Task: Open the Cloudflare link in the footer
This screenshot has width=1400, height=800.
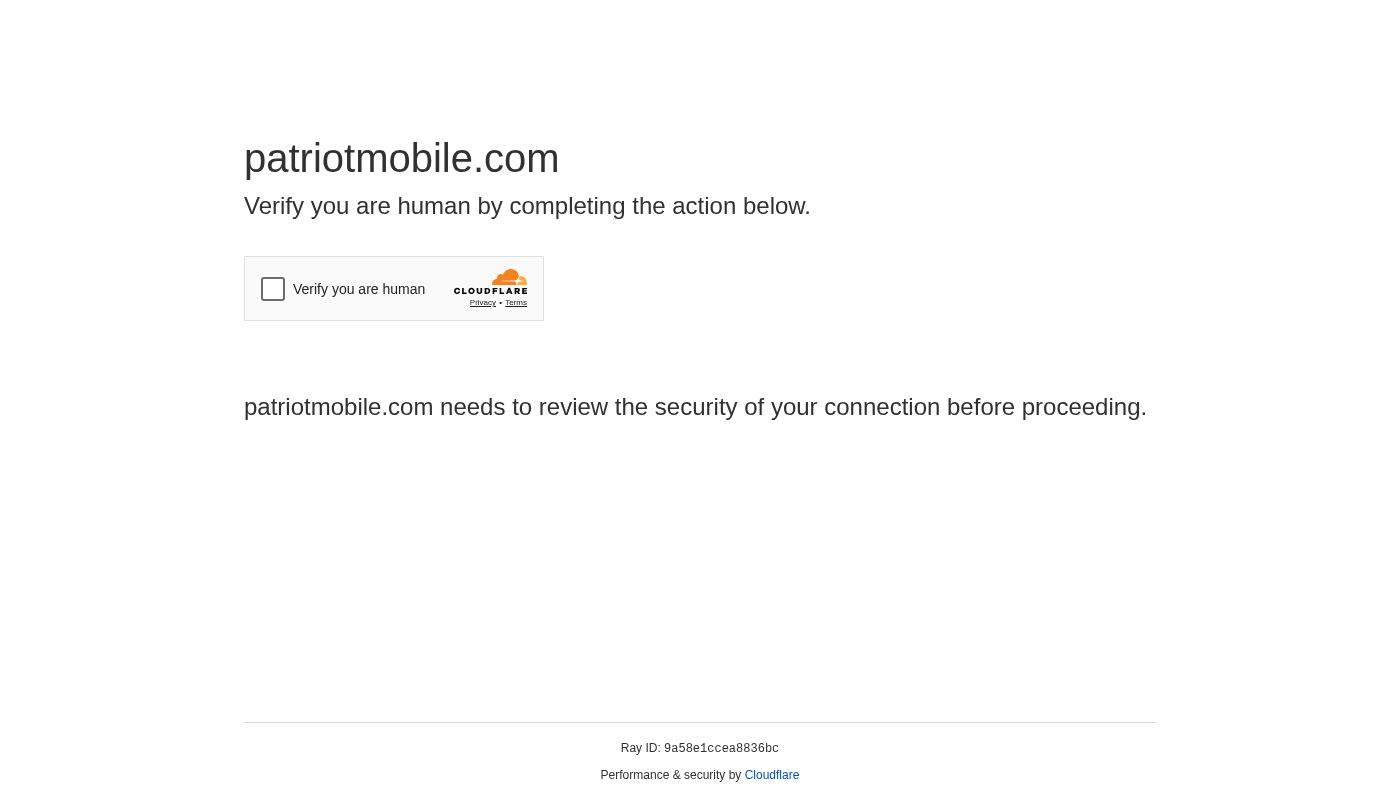Action: [771, 775]
